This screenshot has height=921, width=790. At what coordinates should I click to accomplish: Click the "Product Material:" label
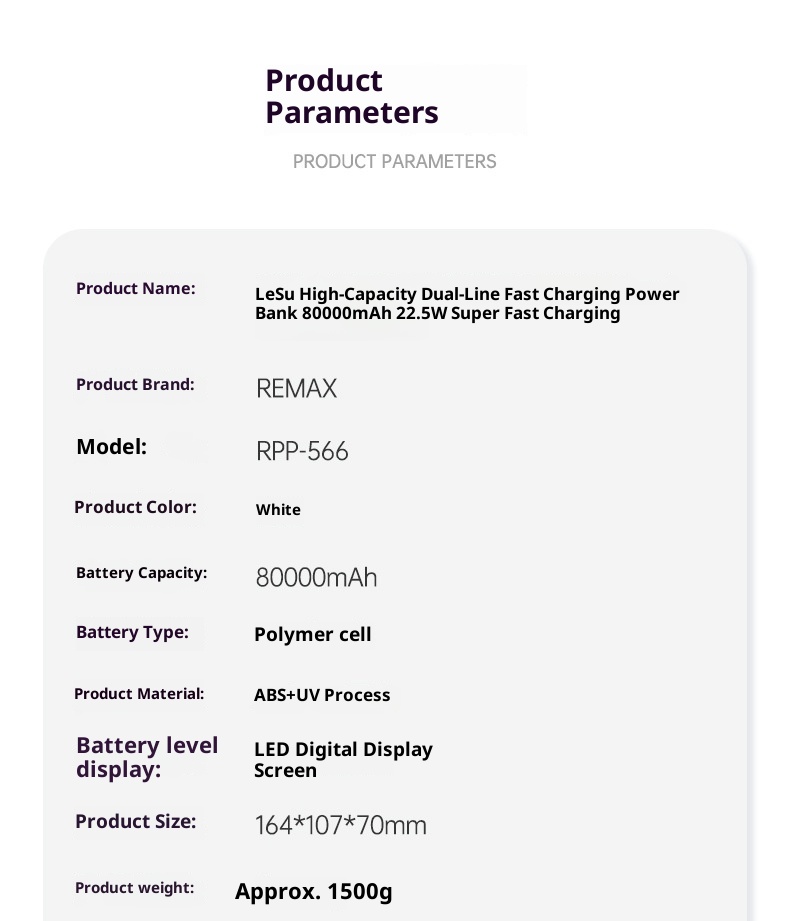point(139,694)
